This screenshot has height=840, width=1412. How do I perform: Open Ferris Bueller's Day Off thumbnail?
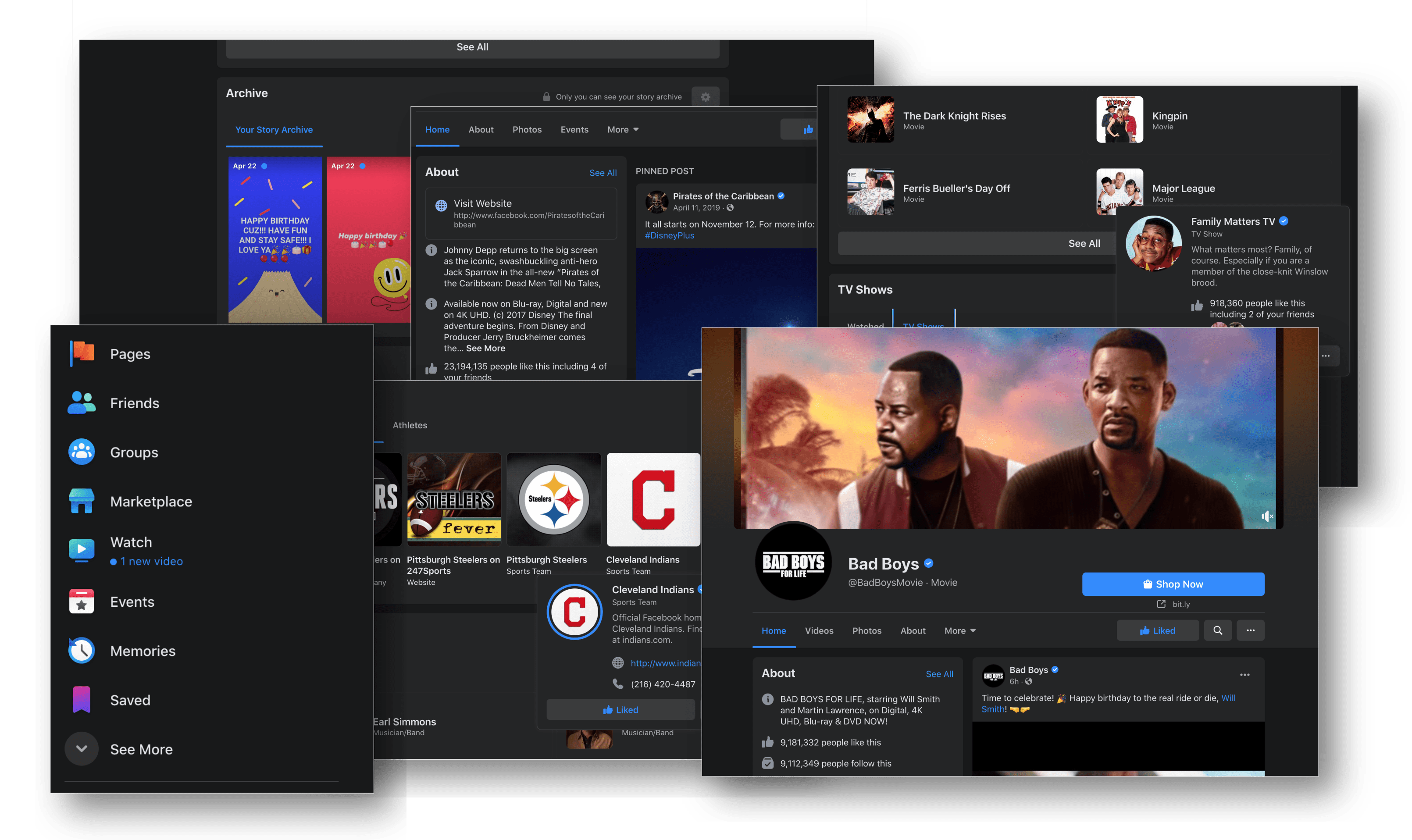(x=870, y=192)
